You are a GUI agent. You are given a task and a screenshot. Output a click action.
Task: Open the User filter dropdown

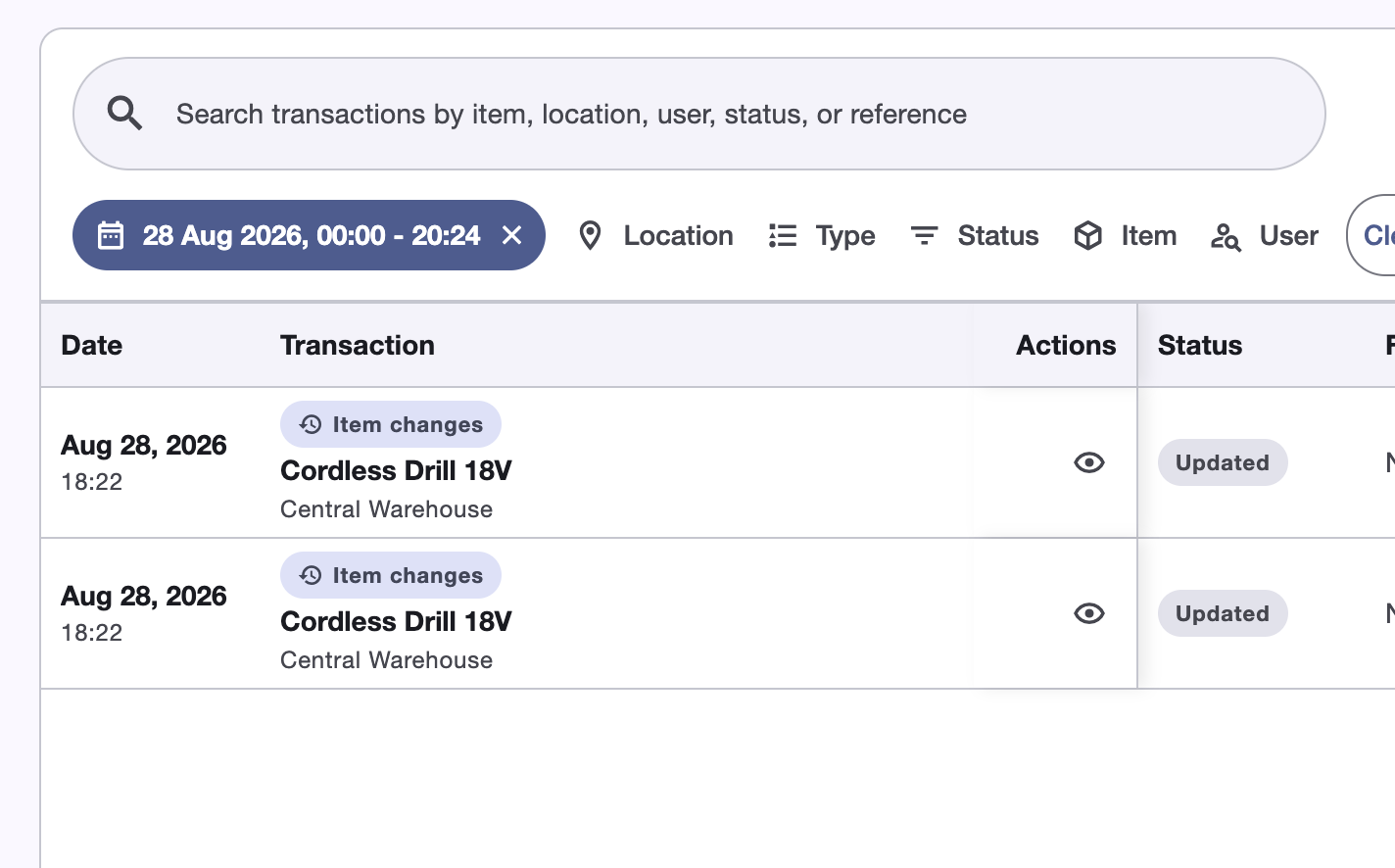[x=1264, y=236]
